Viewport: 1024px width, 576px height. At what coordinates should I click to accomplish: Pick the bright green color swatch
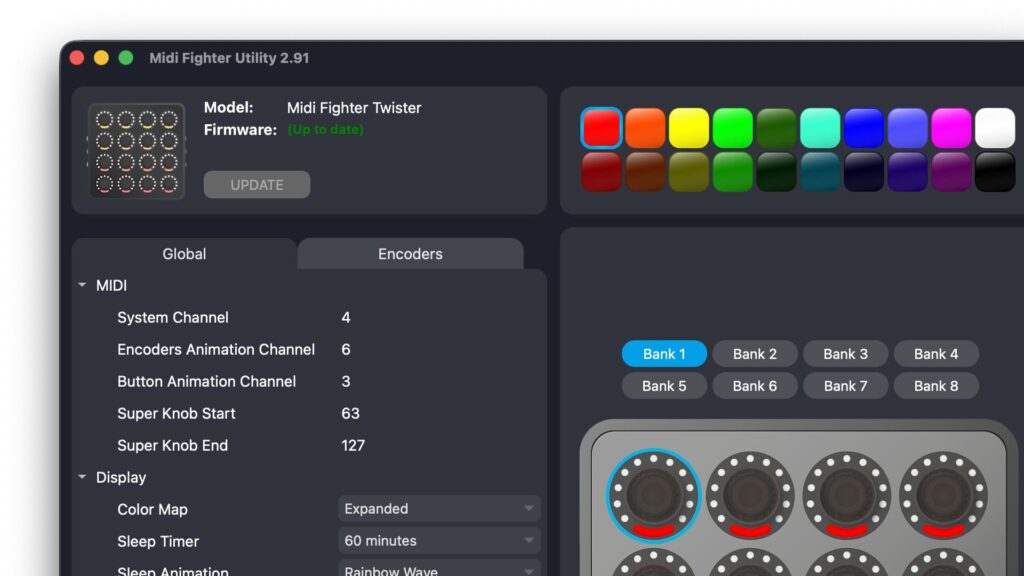tap(733, 128)
